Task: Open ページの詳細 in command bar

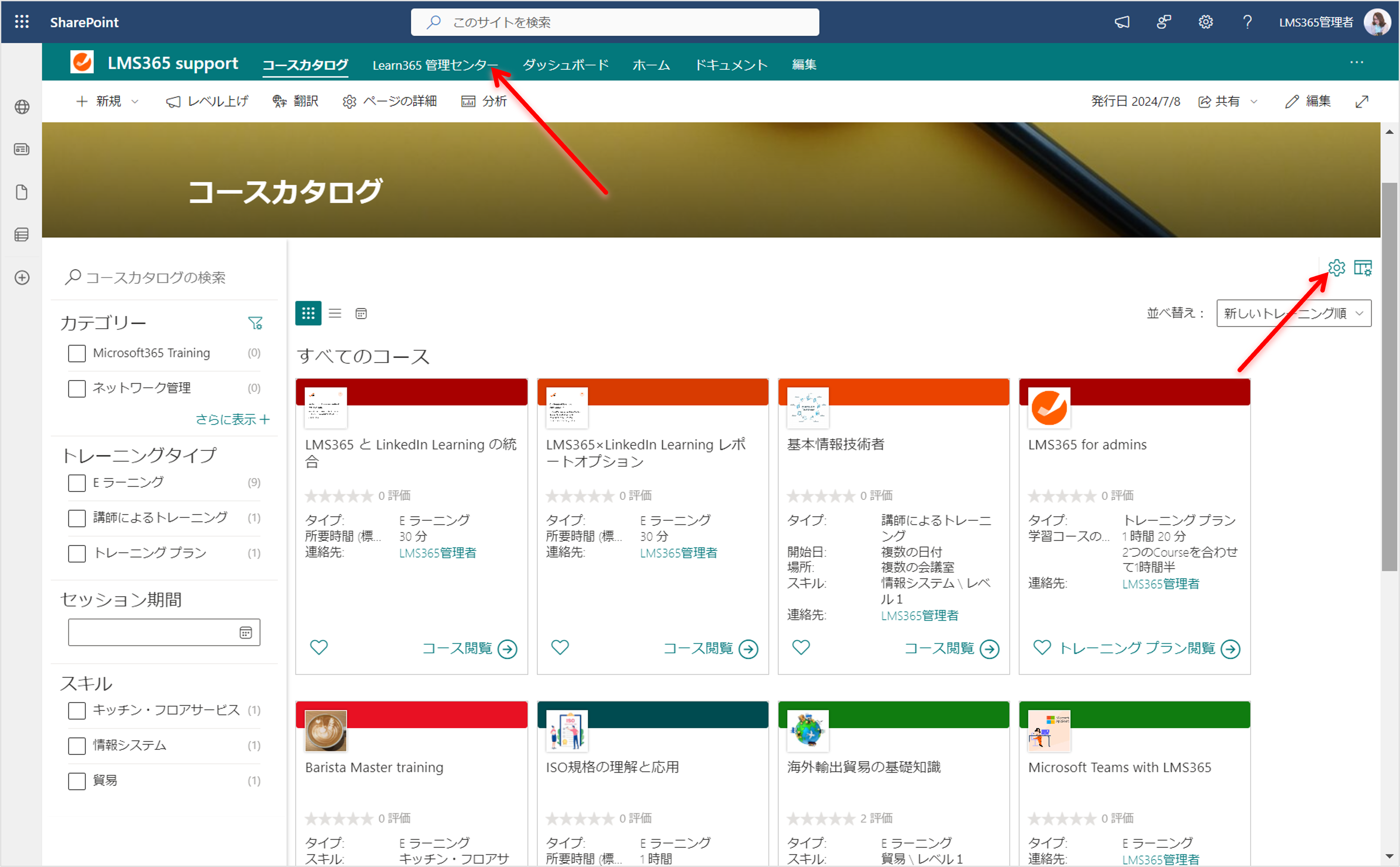Action: pyautogui.click(x=390, y=101)
